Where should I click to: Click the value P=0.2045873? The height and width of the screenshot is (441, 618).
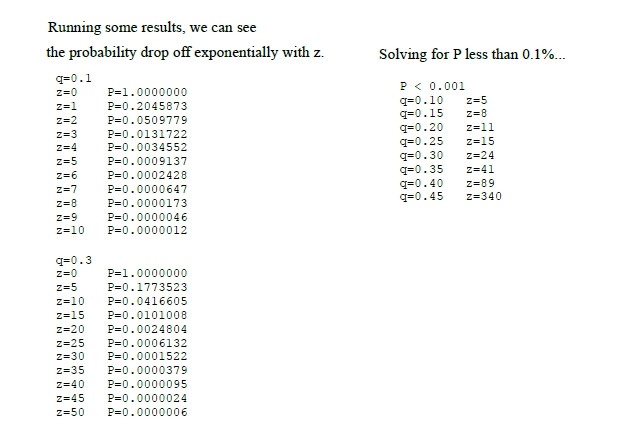click(147, 106)
